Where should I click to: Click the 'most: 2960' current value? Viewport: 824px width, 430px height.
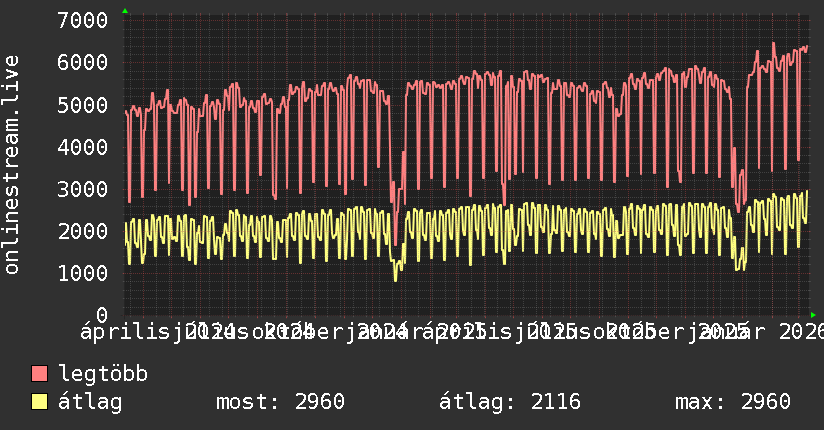[280, 402]
